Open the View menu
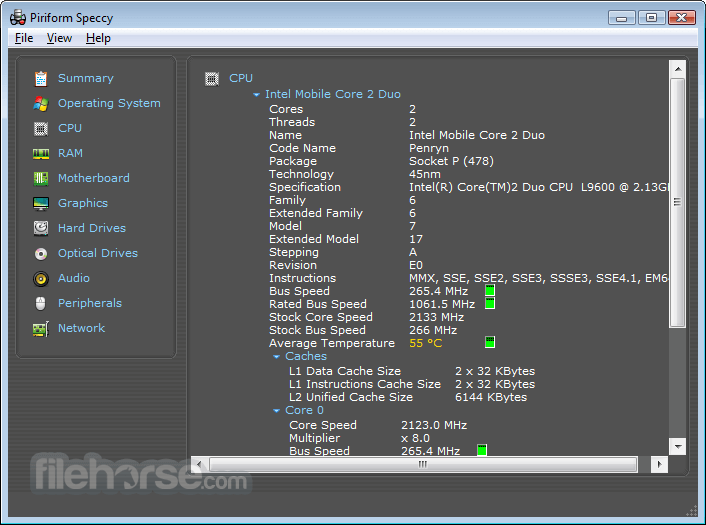 pos(59,38)
